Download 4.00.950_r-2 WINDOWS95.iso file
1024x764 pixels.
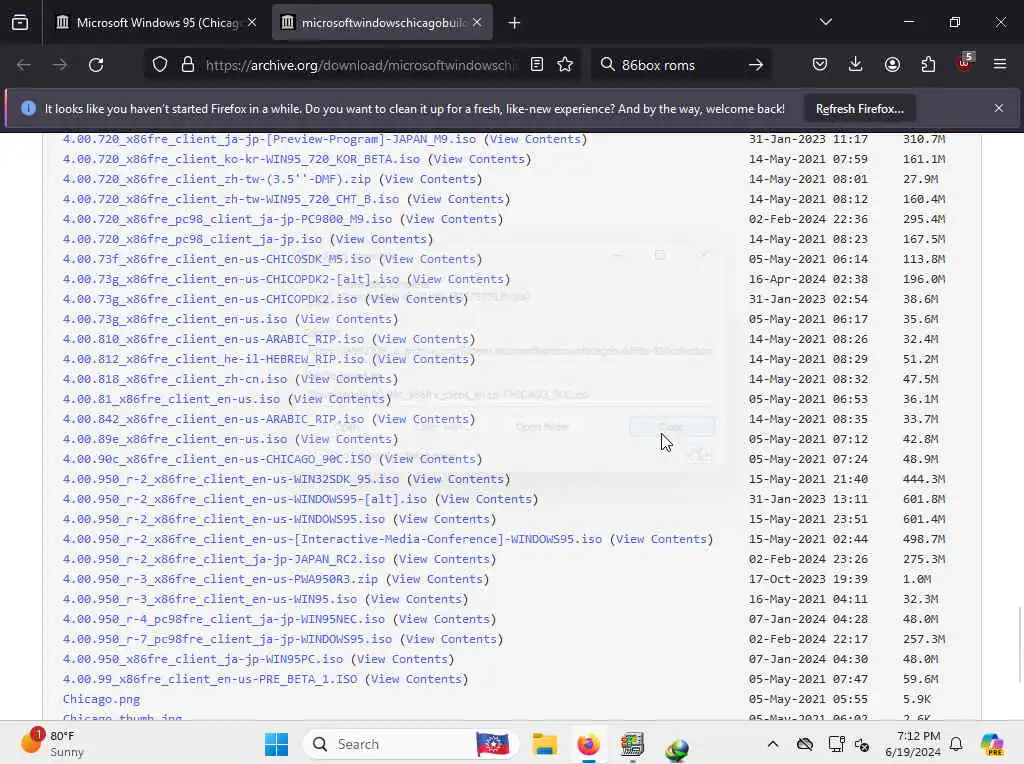[223, 519]
